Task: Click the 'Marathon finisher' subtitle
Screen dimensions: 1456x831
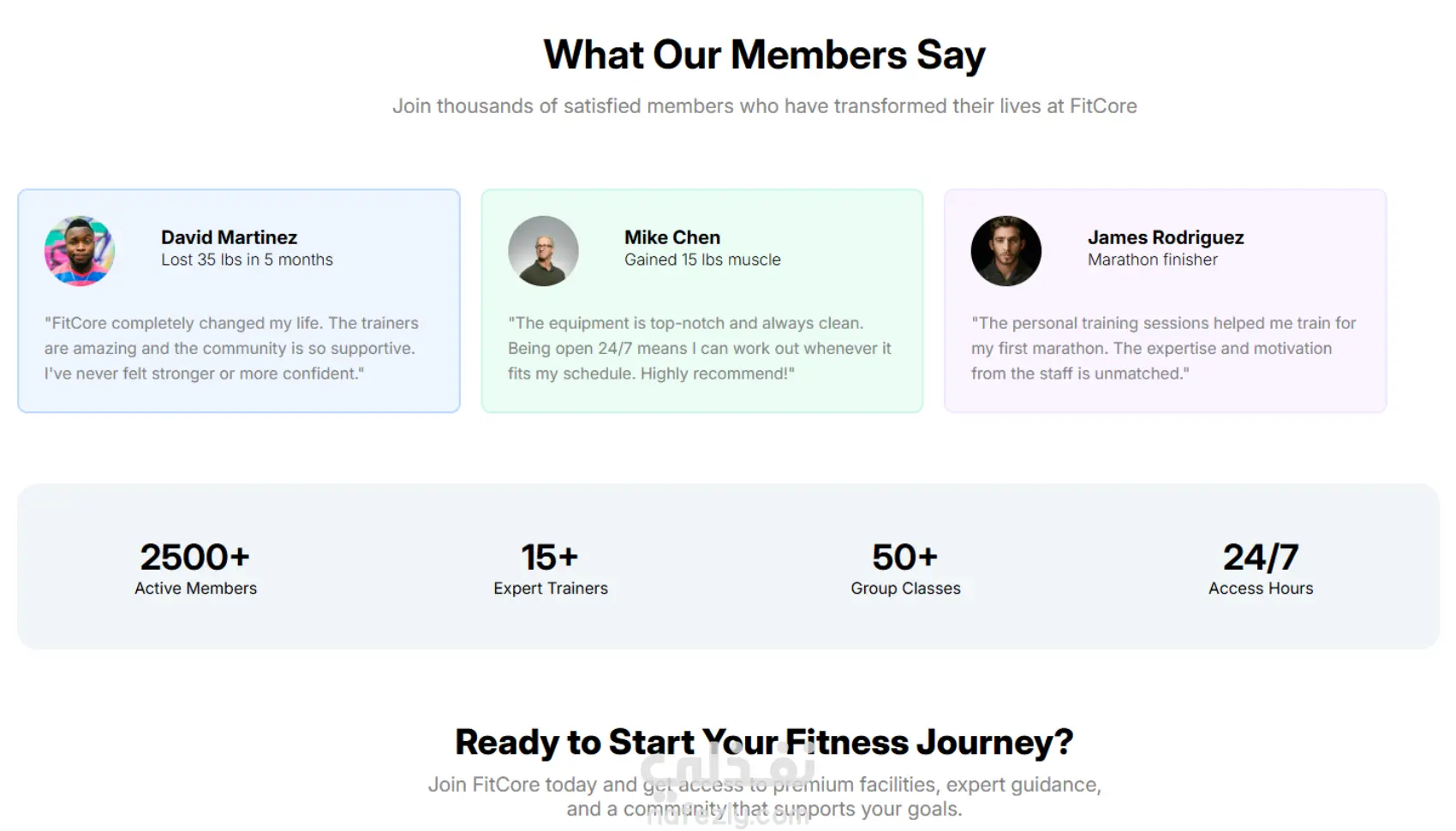Action: tap(1152, 260)
